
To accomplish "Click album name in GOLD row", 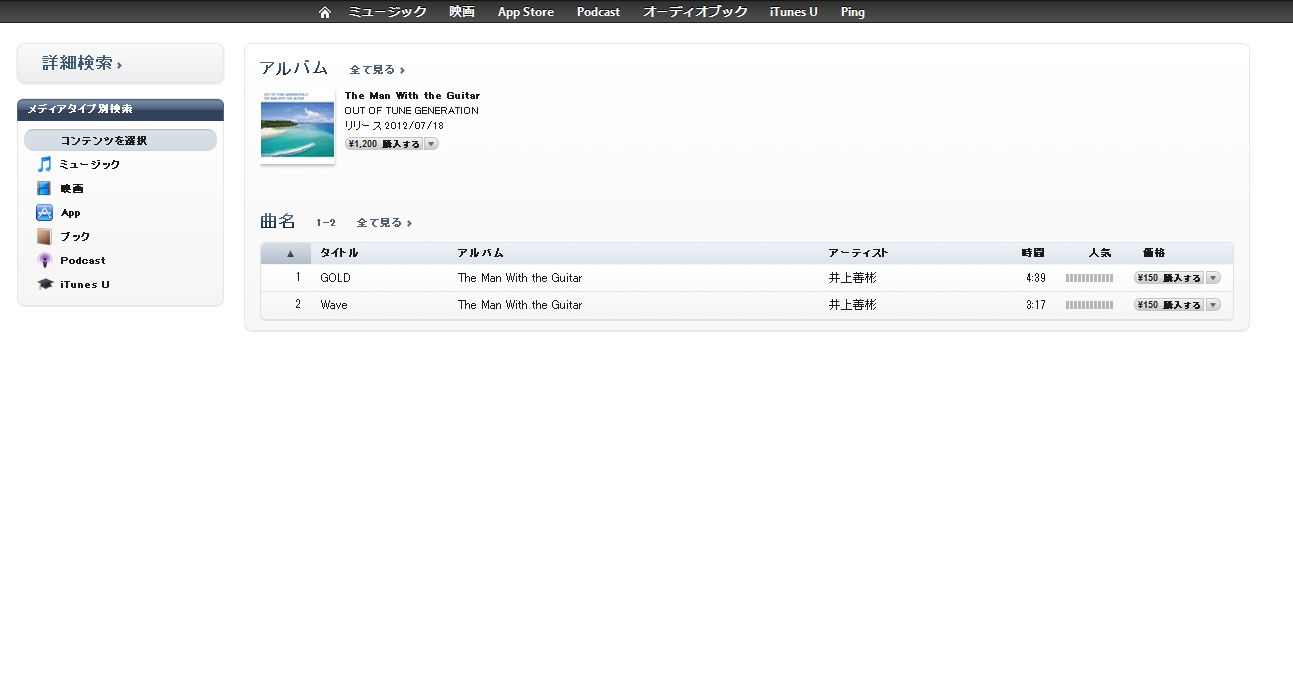I will tap(520, 278).
